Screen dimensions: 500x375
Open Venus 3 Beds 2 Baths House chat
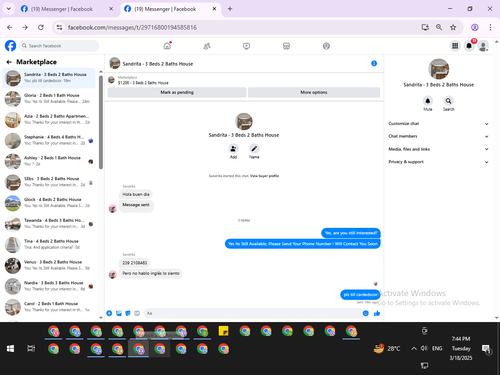[49, 266]
